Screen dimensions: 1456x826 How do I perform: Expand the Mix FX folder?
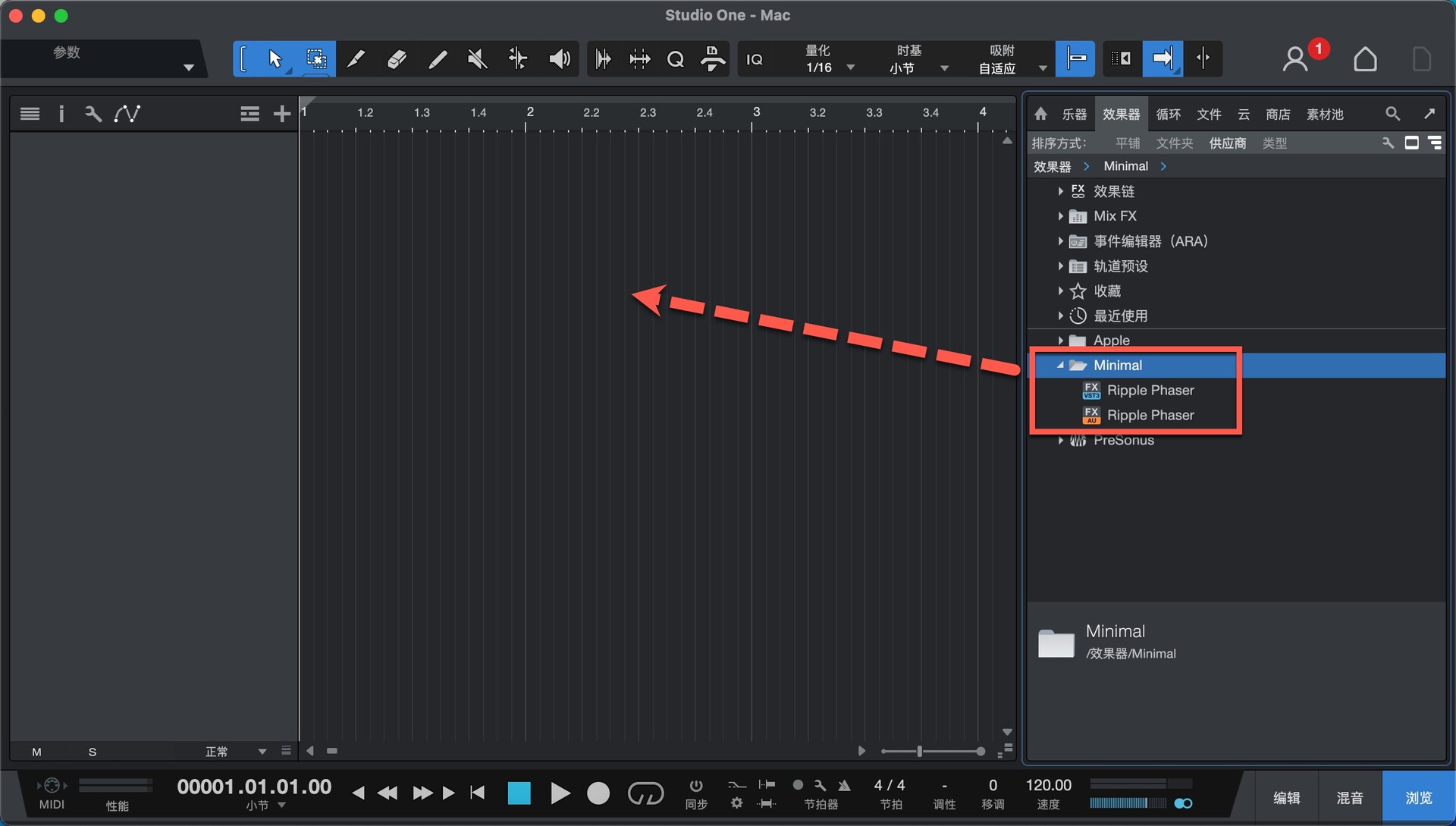coord(1060,216)
